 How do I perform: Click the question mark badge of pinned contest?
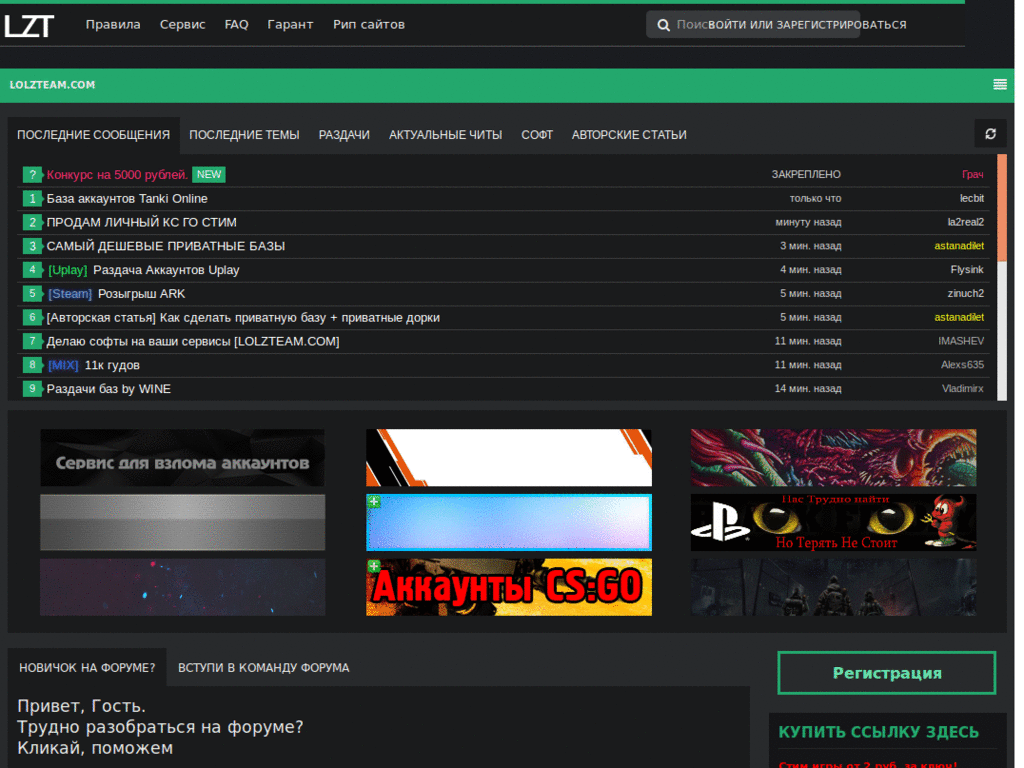32,174
